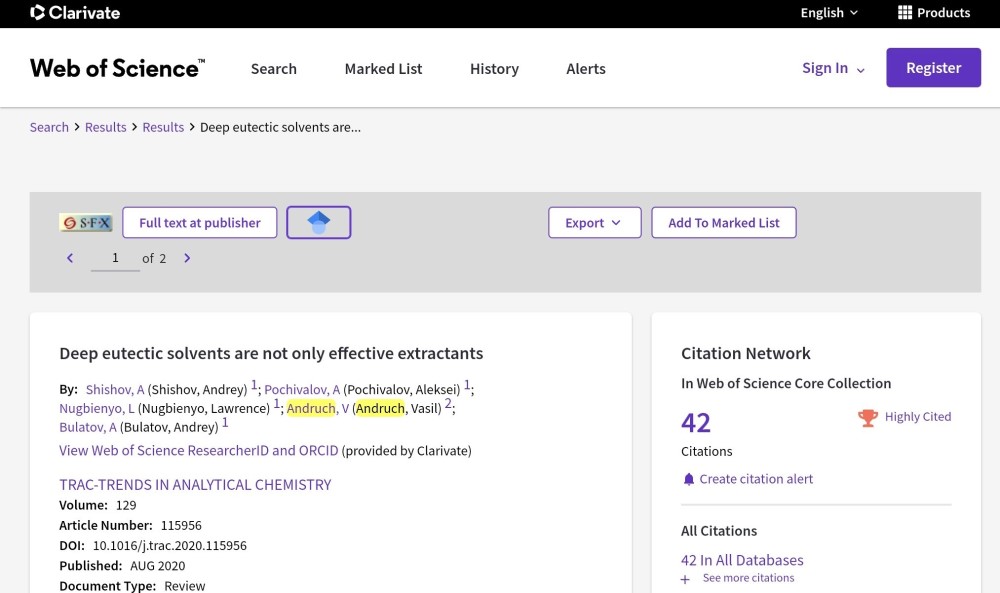
Task: Open the Products grid menu
Action: point(934,13)
